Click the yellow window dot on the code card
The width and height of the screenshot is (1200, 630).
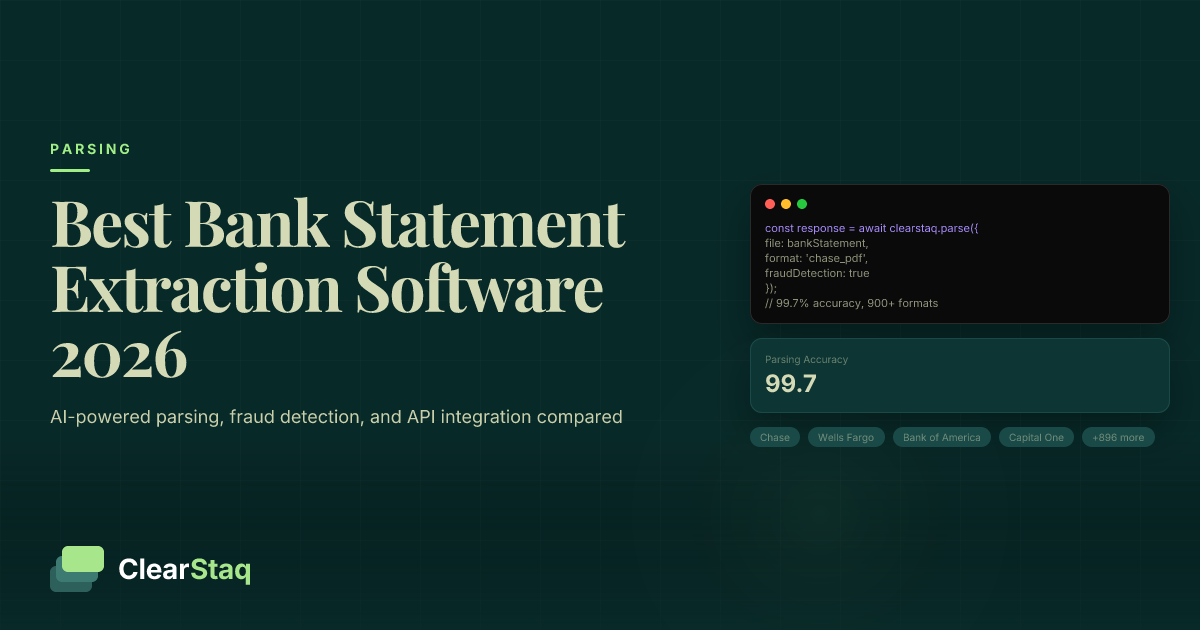(785, 203)
